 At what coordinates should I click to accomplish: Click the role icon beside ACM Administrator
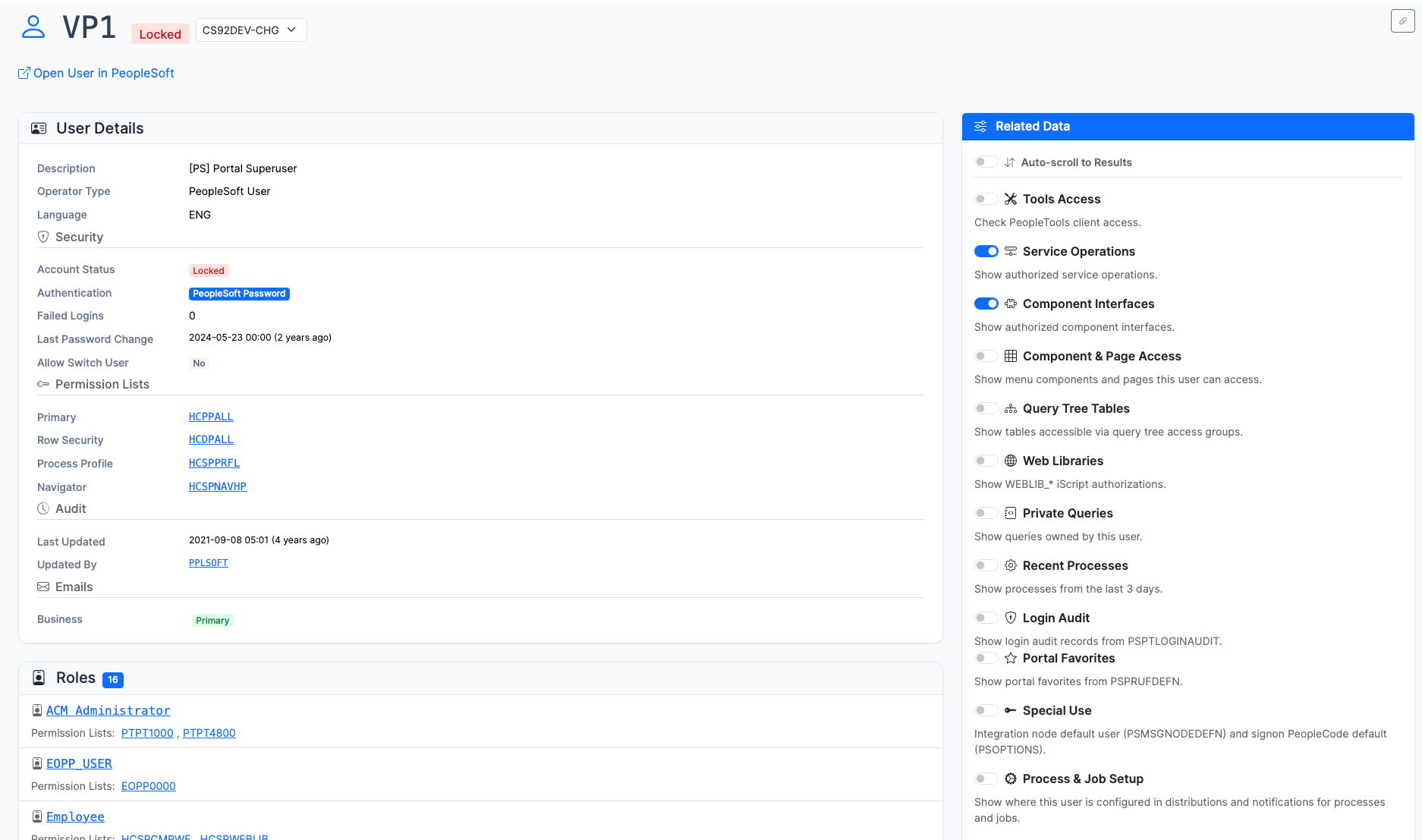[37, 710]
